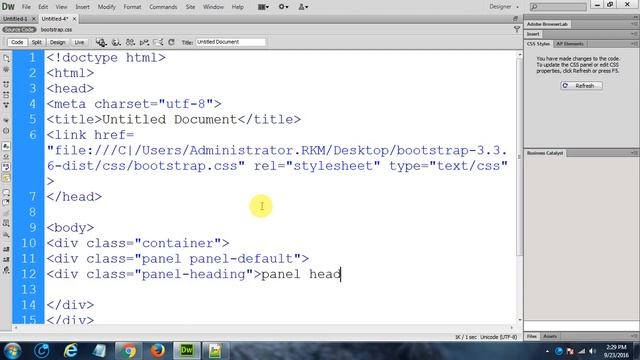
Task: Open the Open Documents list icon
Action: (6, 58)
